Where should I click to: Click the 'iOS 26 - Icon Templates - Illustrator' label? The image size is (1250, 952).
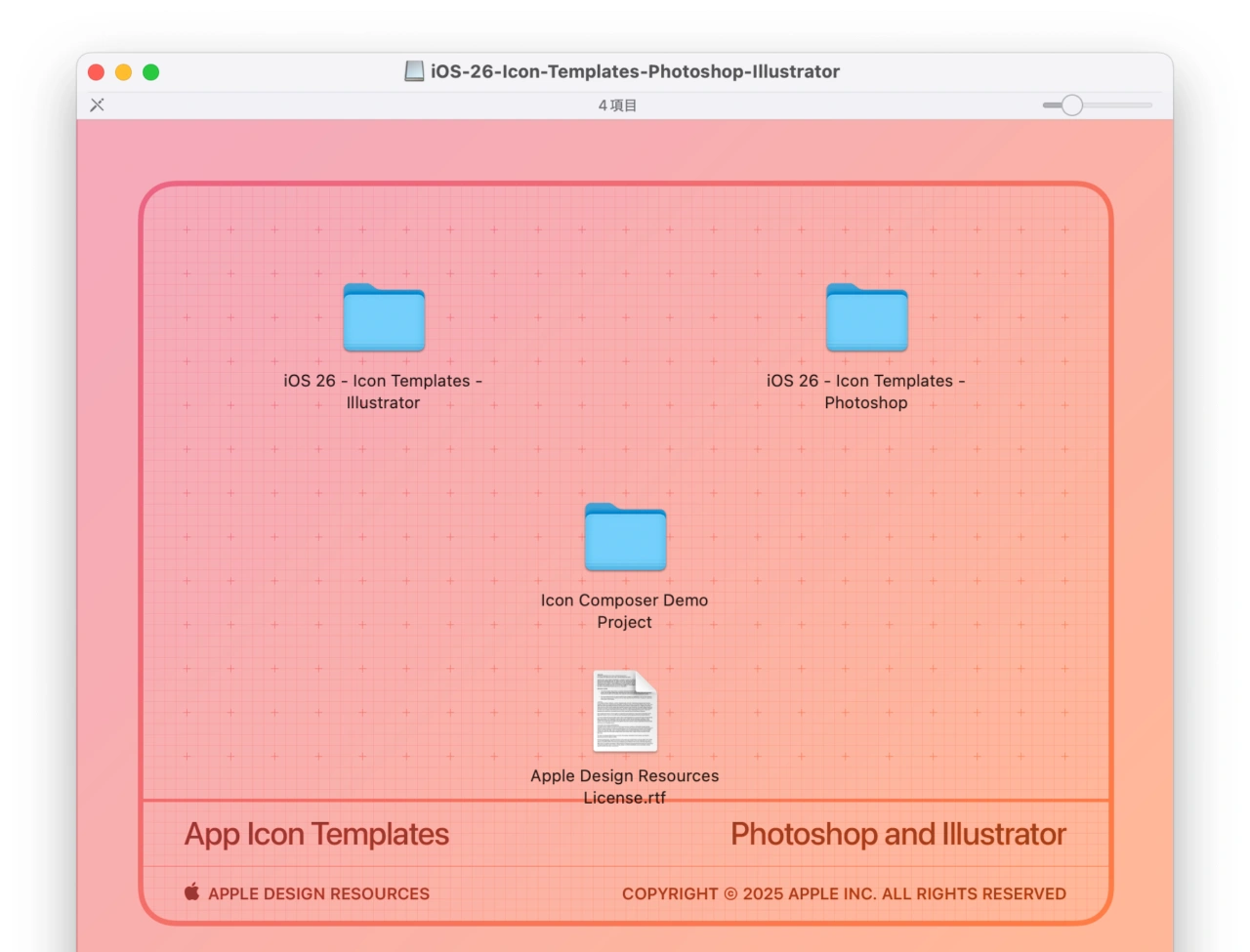[383, 392]
